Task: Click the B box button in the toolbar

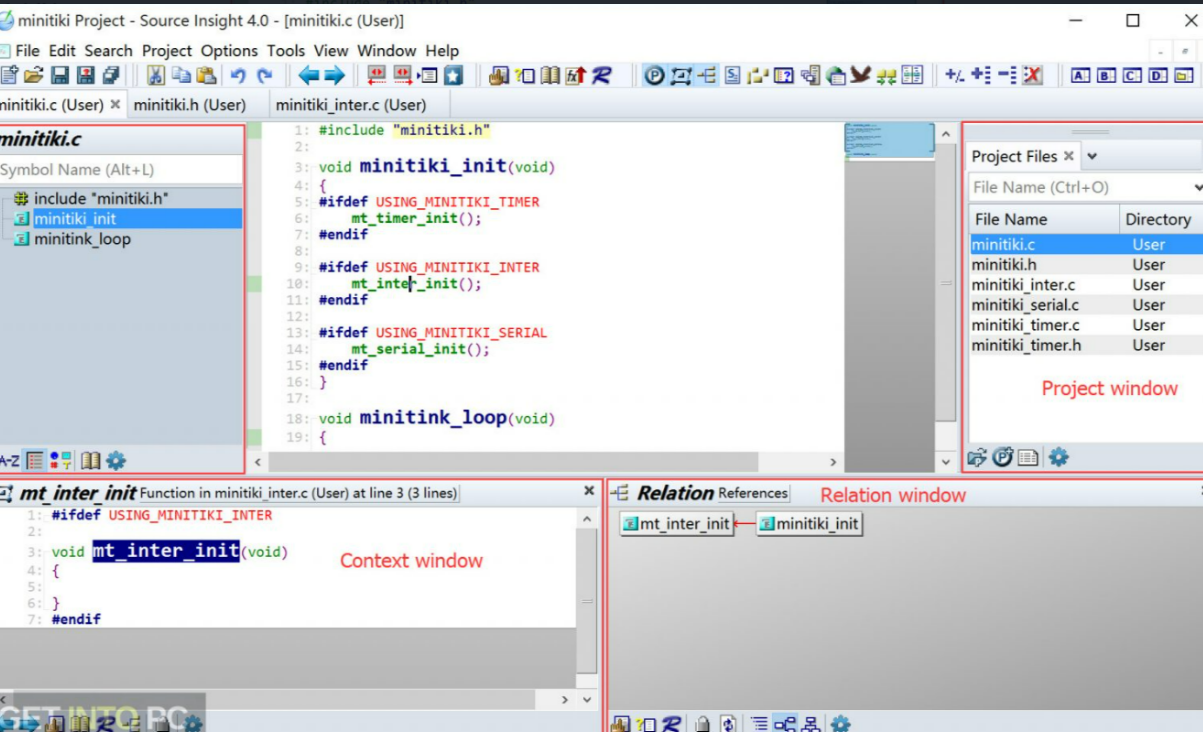Action: (1106, 75)
